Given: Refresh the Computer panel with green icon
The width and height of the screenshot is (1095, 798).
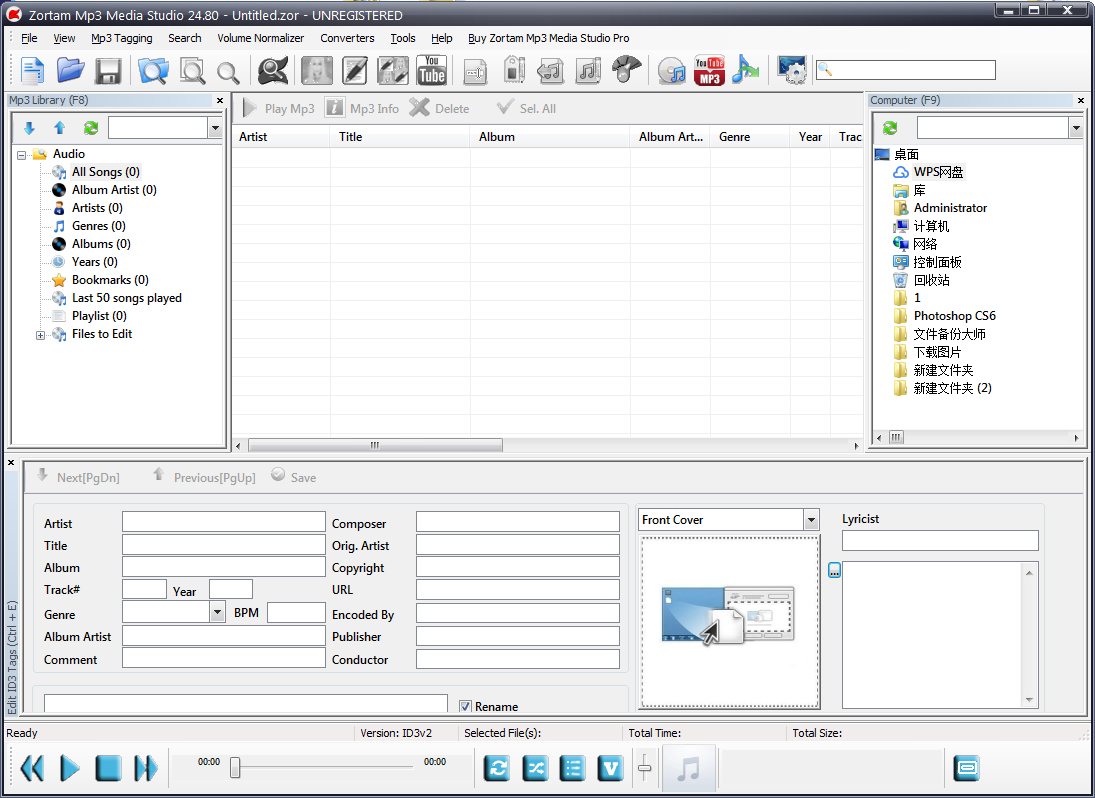Looking at the screenshot, I should tap(890, 128).
